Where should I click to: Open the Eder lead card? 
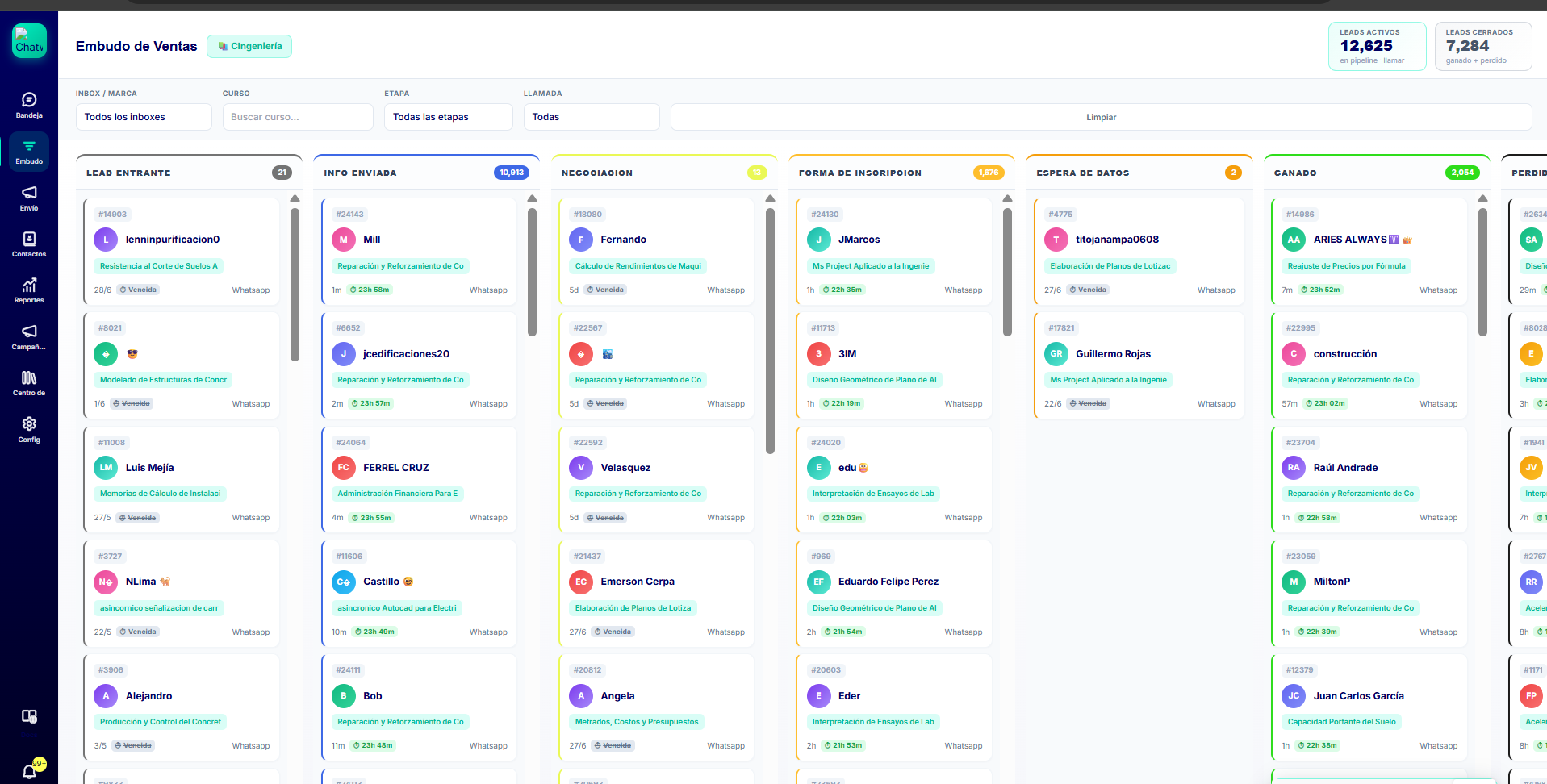click(894, 707)
